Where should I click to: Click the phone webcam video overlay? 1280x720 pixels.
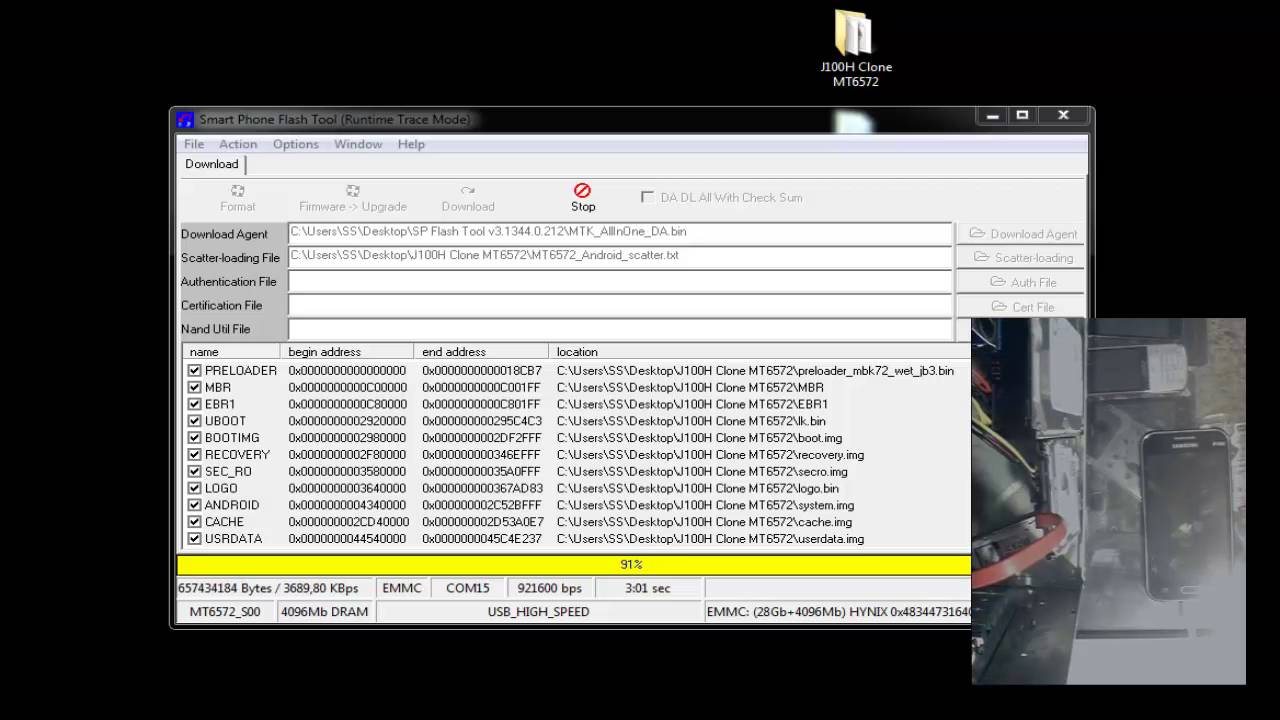pos(1108,501)
